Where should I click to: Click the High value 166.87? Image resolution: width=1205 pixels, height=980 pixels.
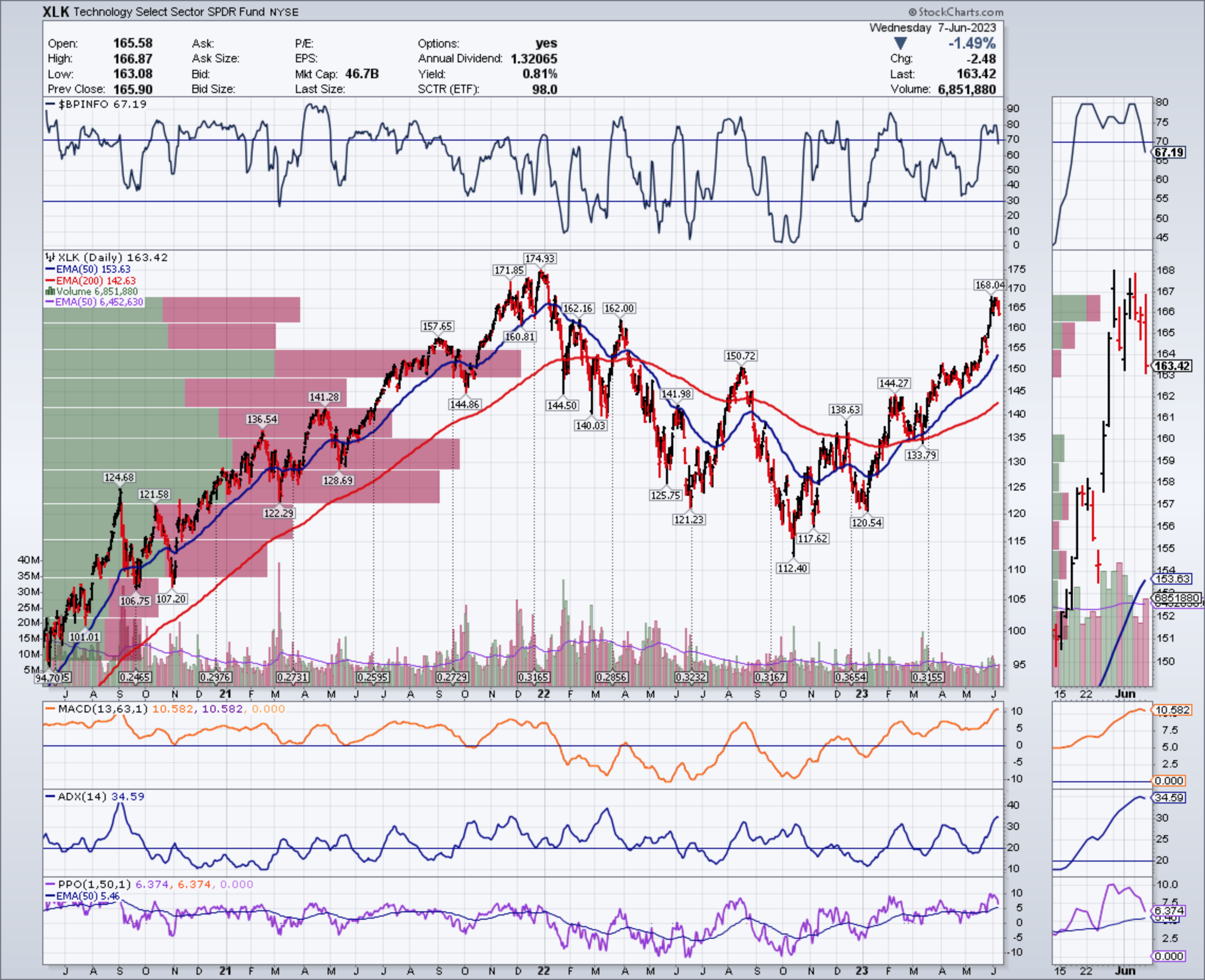(x=133, y=59)
